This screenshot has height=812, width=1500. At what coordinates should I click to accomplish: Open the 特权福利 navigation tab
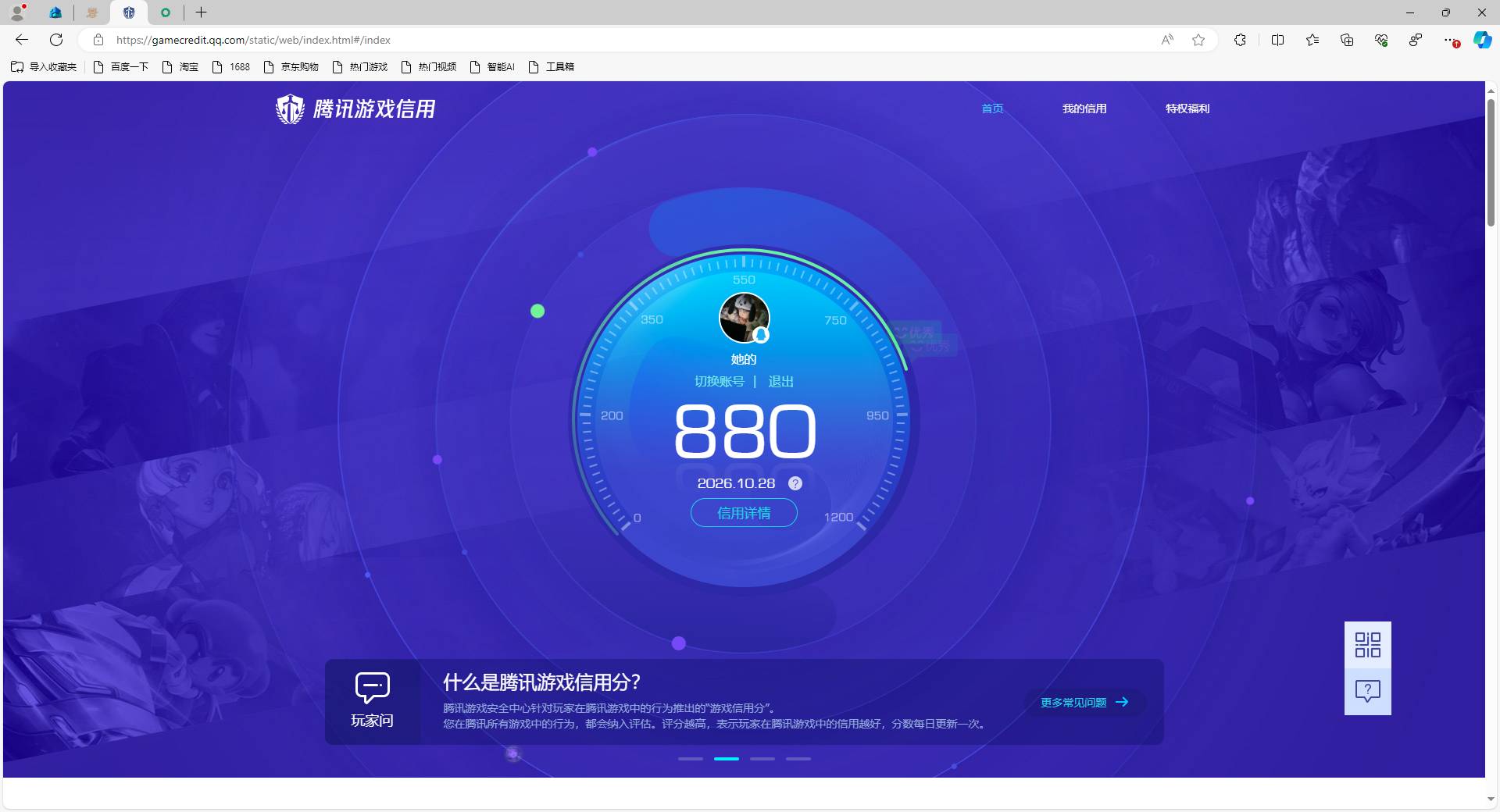tap(1187, 109)
